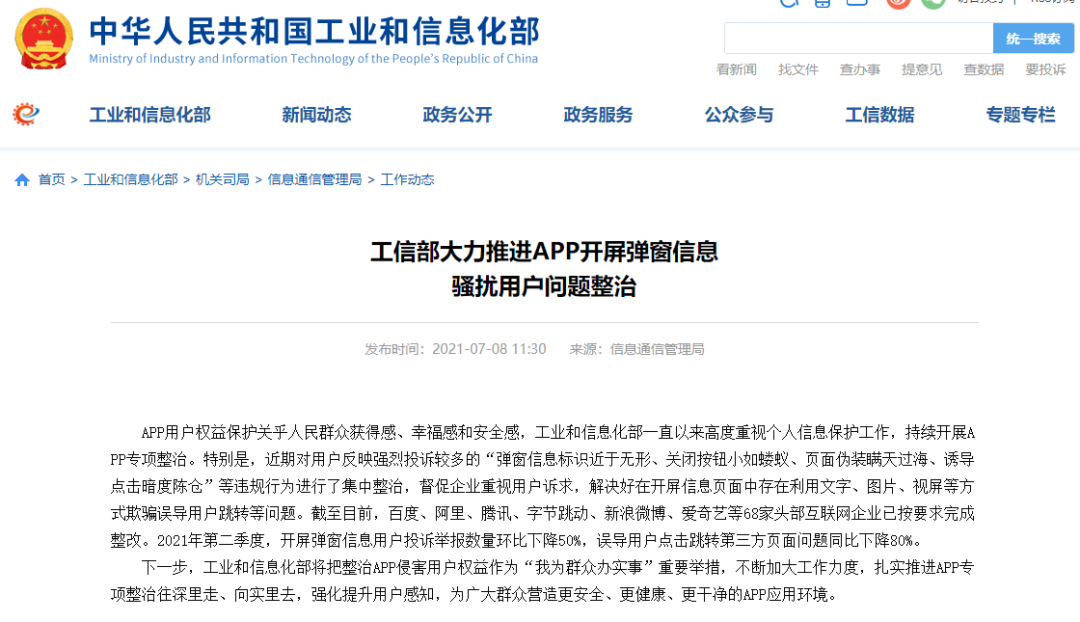Viewport: 1080px width, 622px height.
Task: Go to the 公众参与 section
Action: click(739, 115)
